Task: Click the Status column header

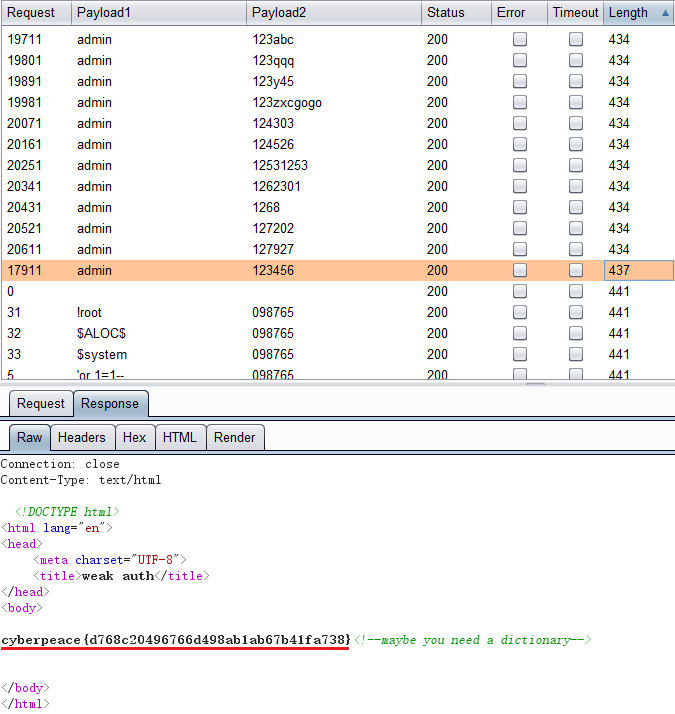Action: point(446,13)
